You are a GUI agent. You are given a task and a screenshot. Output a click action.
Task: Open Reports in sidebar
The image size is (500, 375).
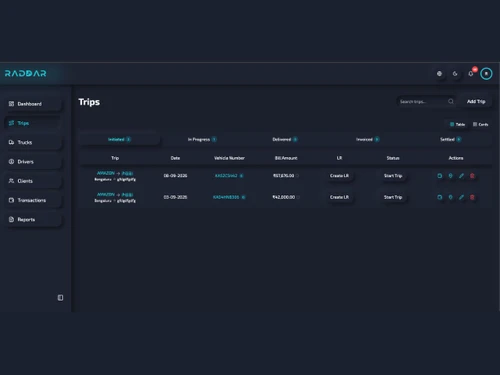click(33, 219)
